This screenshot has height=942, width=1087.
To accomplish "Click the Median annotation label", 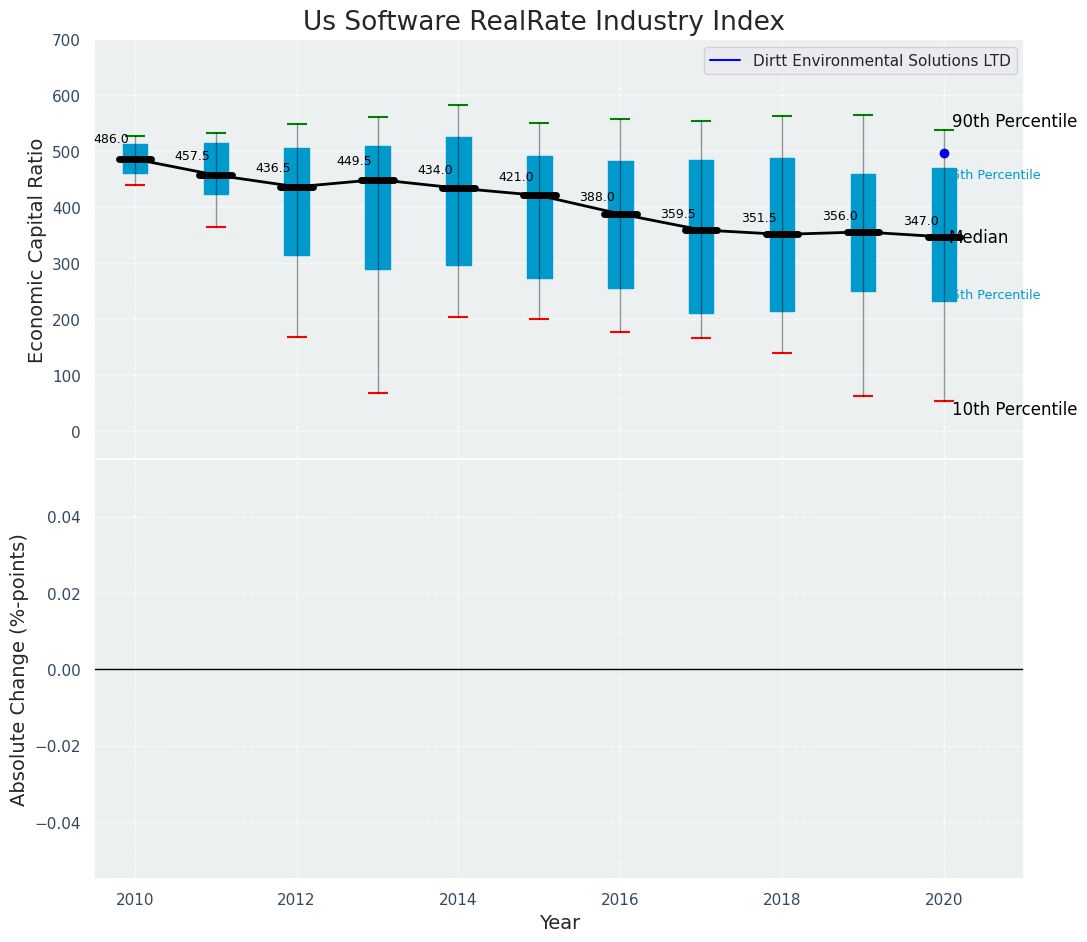I will coord(978,237).
